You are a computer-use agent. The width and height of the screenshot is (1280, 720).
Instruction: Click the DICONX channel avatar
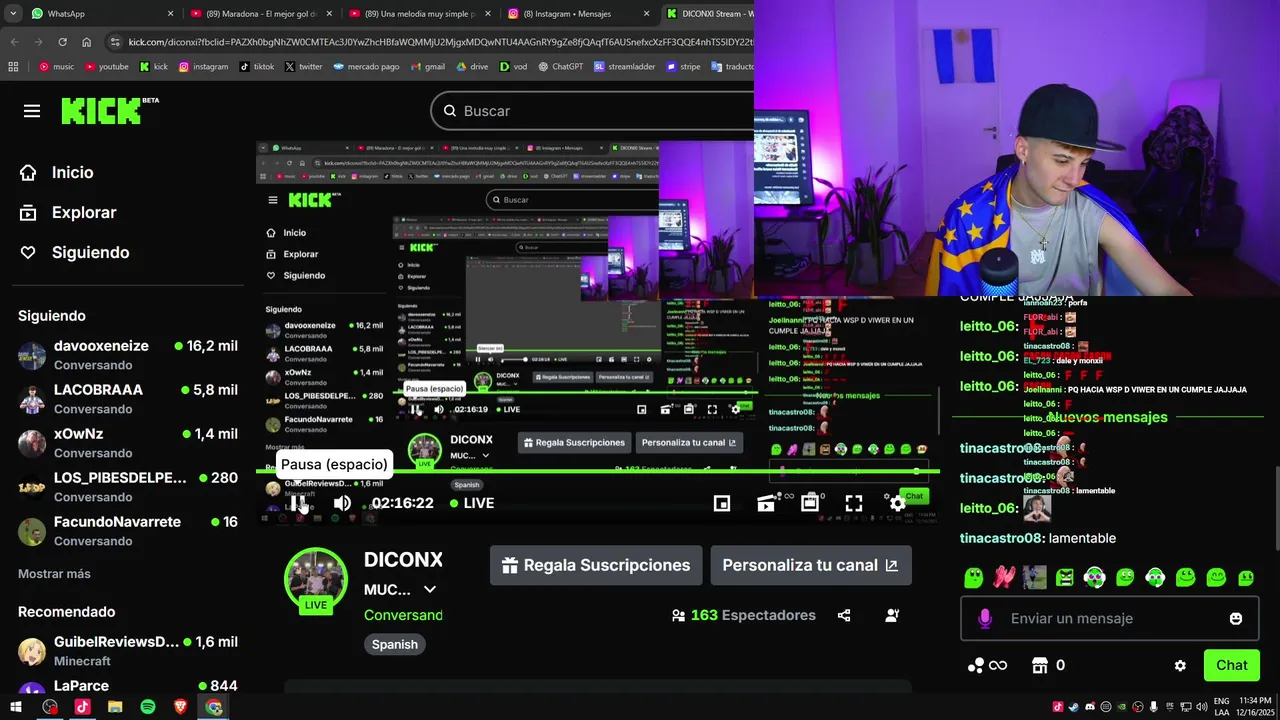(316, 578)
